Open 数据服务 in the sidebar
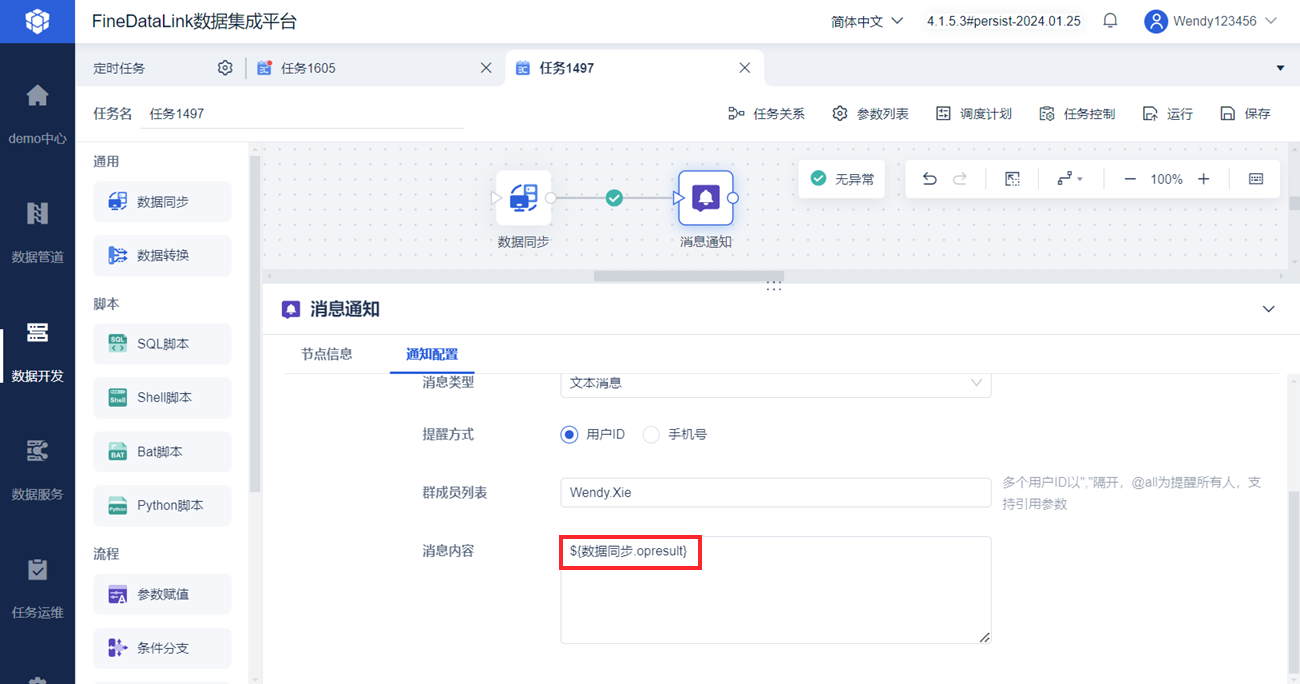 click(x=37, y=470)
